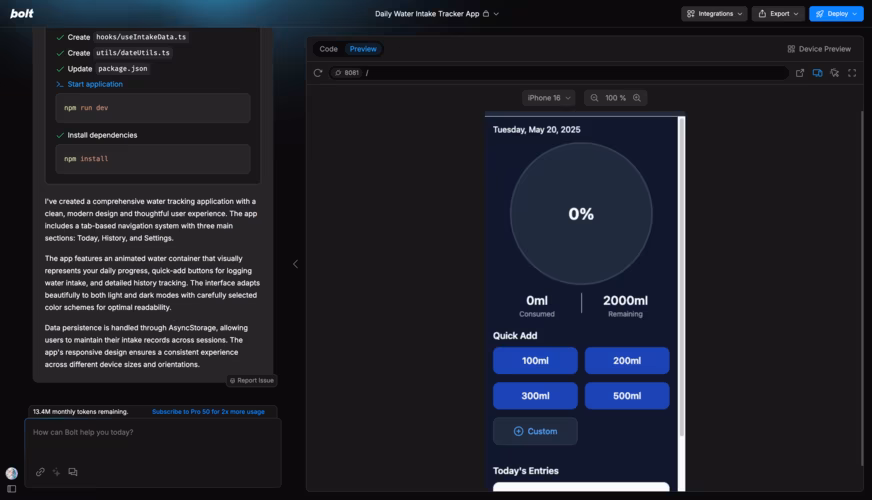Enter fullscreen preview icon
The height and width of the screenshot is (500, 872).
click(852, 73)
